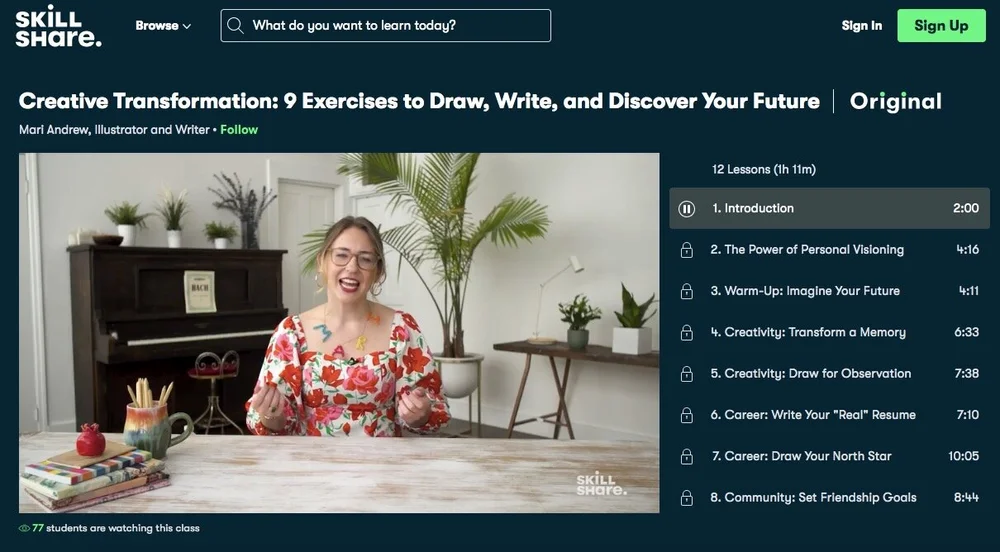The width and height of the screenshot is (1000, 552).
Task: Pause the Introduction lesson icon
Action: click(686, 208)
